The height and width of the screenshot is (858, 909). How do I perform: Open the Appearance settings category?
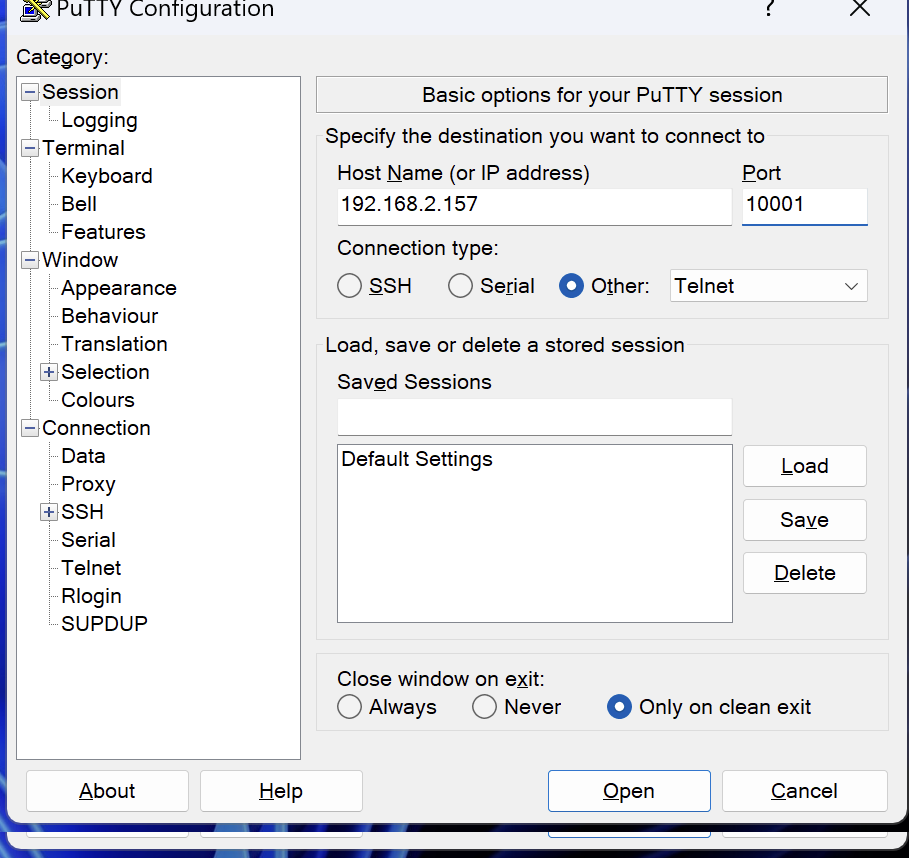(x=118, y=288)
